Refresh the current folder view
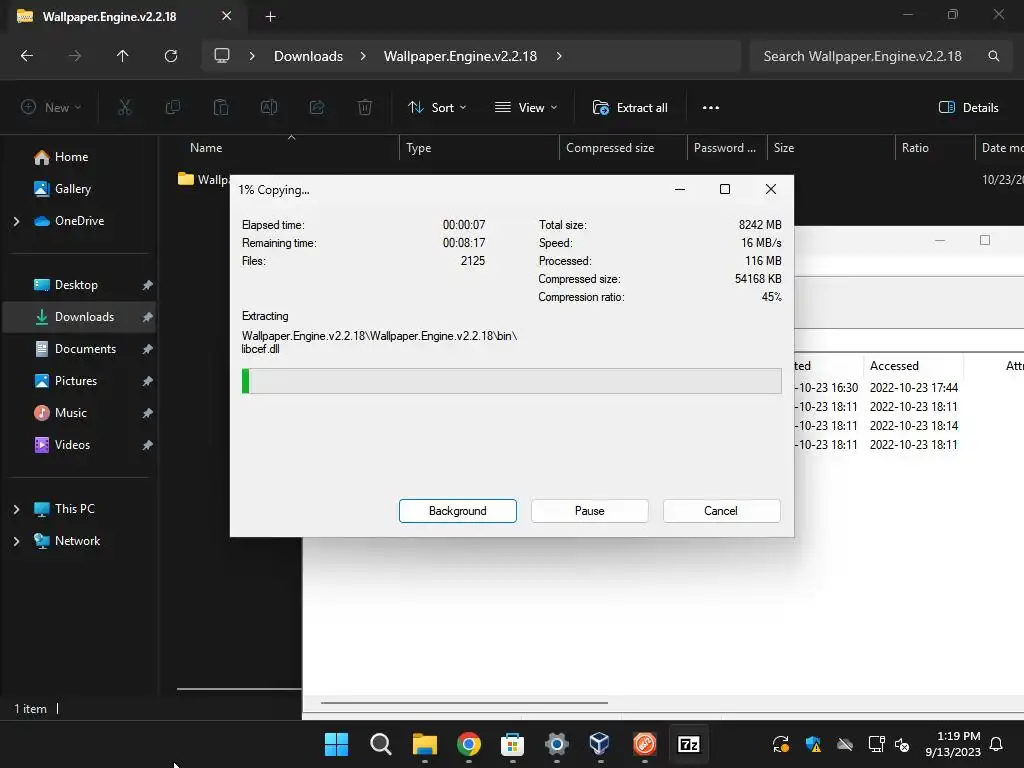This screenshot has height=768, width=1024. 170,56
